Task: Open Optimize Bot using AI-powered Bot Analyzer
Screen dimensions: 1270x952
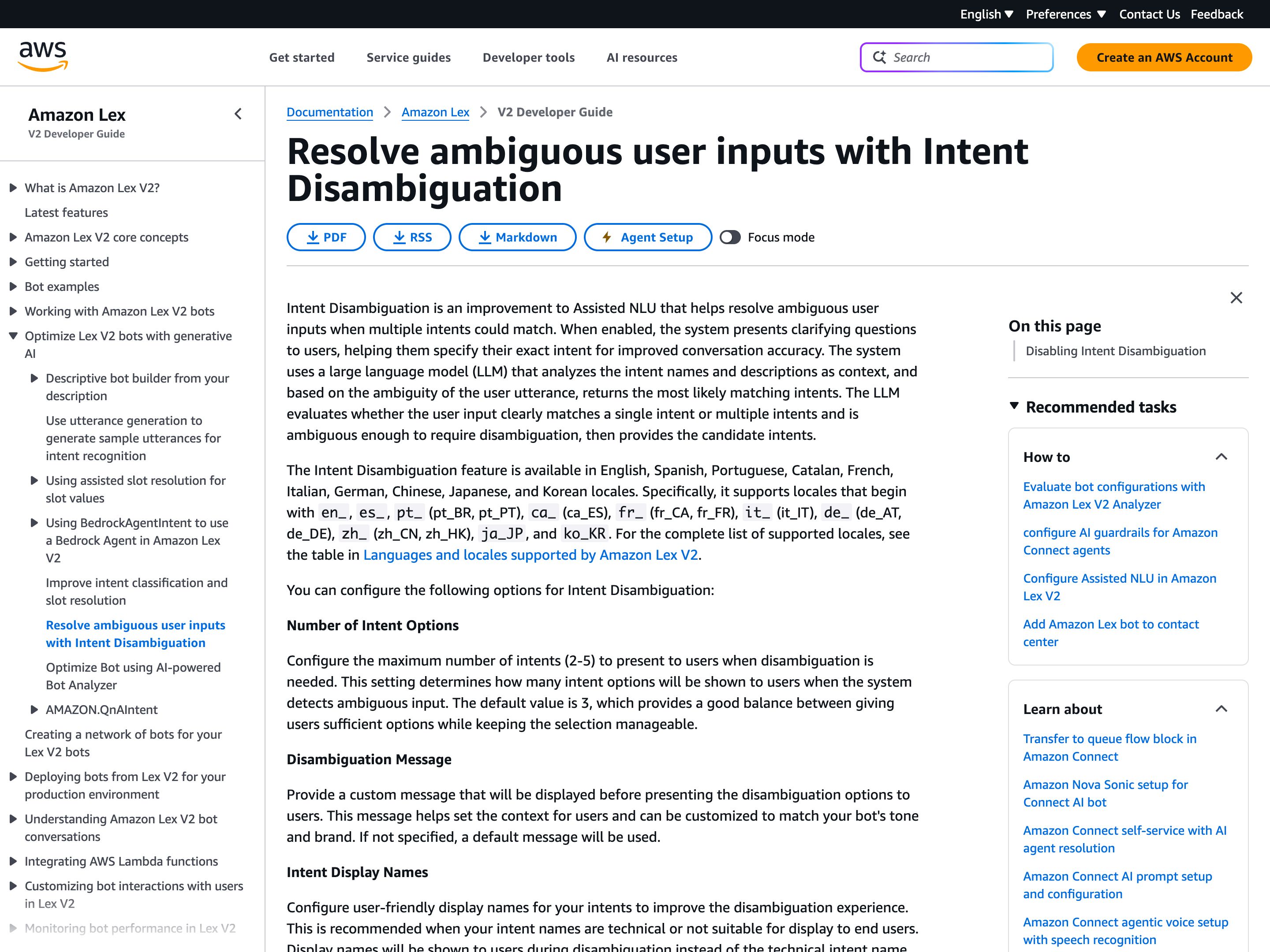Action: coord(133,676)
